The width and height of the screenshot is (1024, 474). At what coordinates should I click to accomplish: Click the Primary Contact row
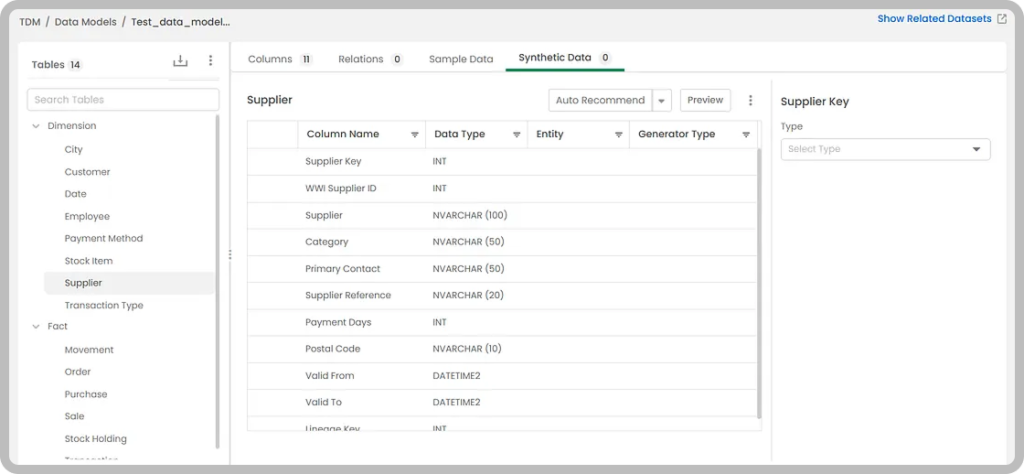502,269
